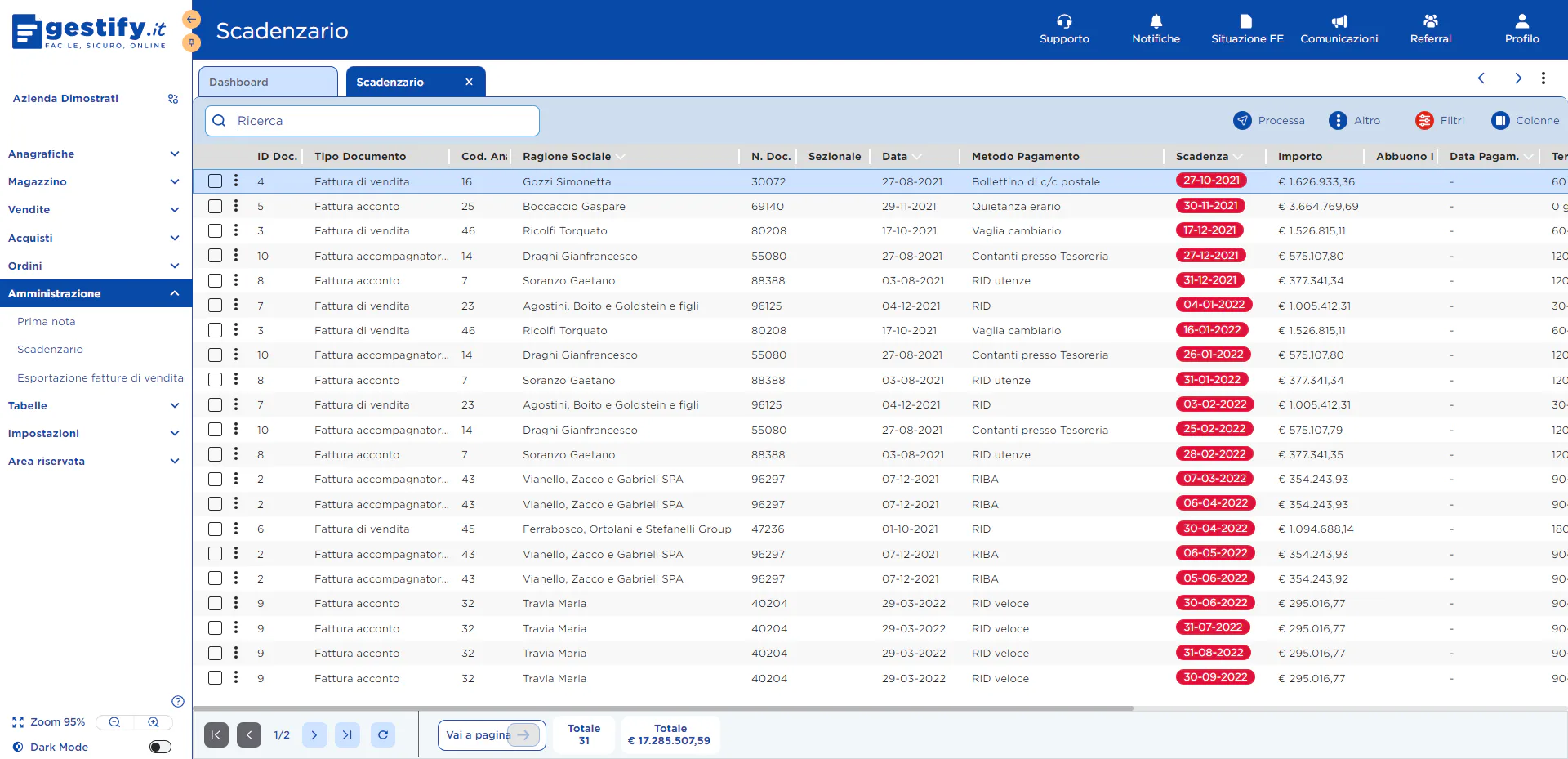Open Supporto headset icon

coord(1064,21)
